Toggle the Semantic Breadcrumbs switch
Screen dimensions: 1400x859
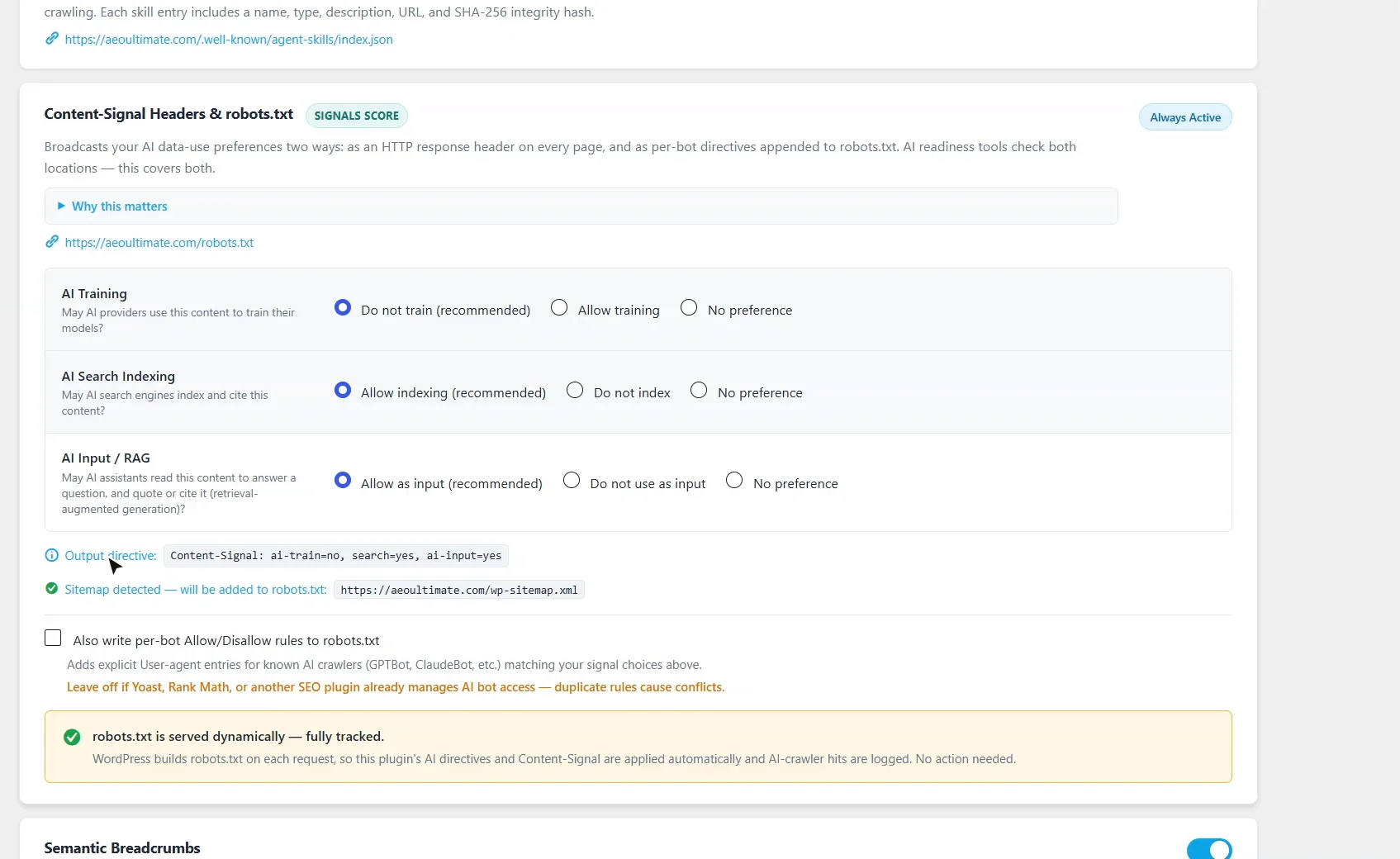(1209, 849)
